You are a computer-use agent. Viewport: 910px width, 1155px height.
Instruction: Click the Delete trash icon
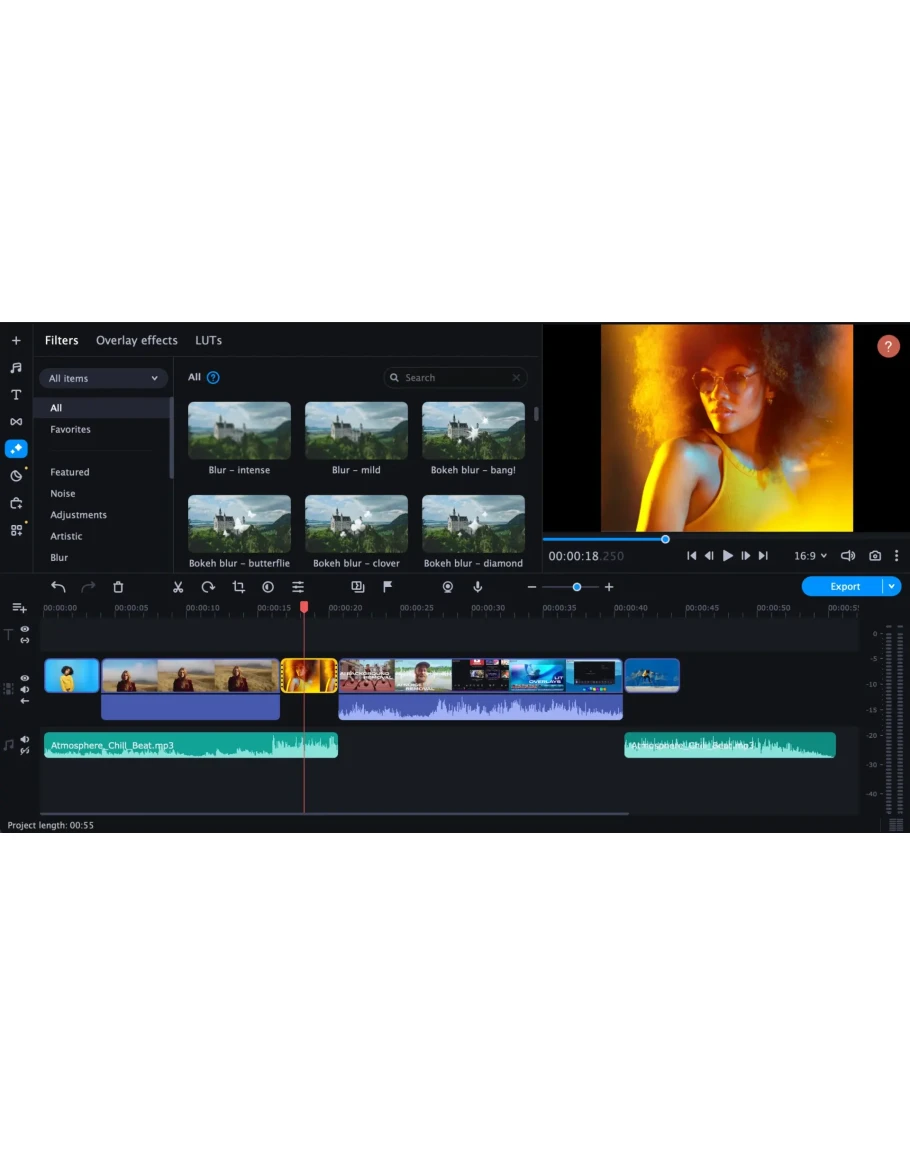pyautogui.click(x=118, y=587)
